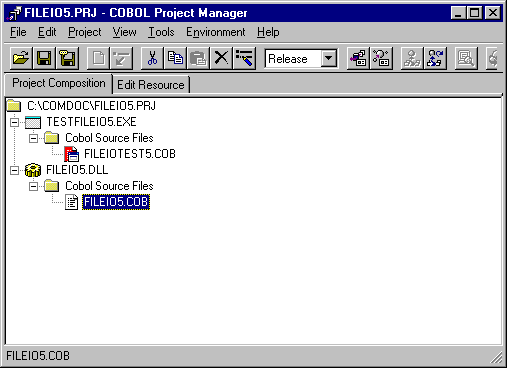
Task: Click the Delete X icon
Action: [221, 58]
